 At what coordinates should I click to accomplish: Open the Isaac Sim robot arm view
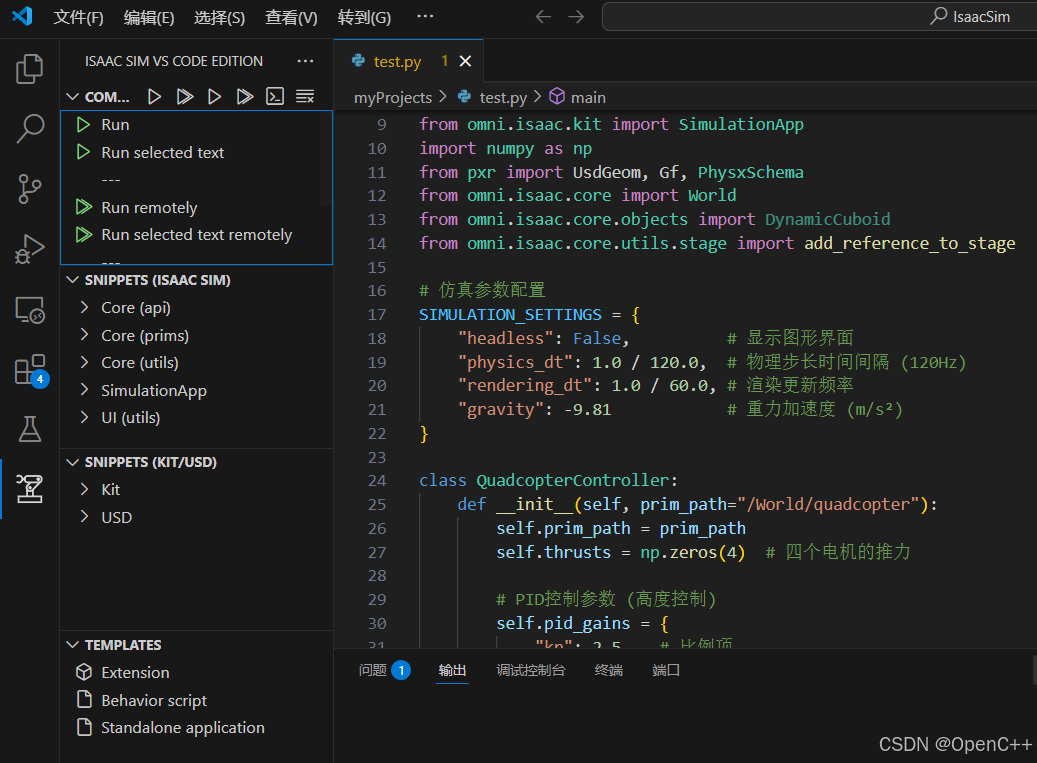tap(29, 489)
